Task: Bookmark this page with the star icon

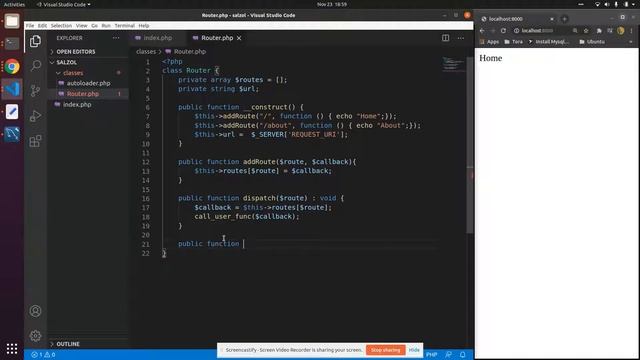Action: pyautogui.click(x=586, y=31)
